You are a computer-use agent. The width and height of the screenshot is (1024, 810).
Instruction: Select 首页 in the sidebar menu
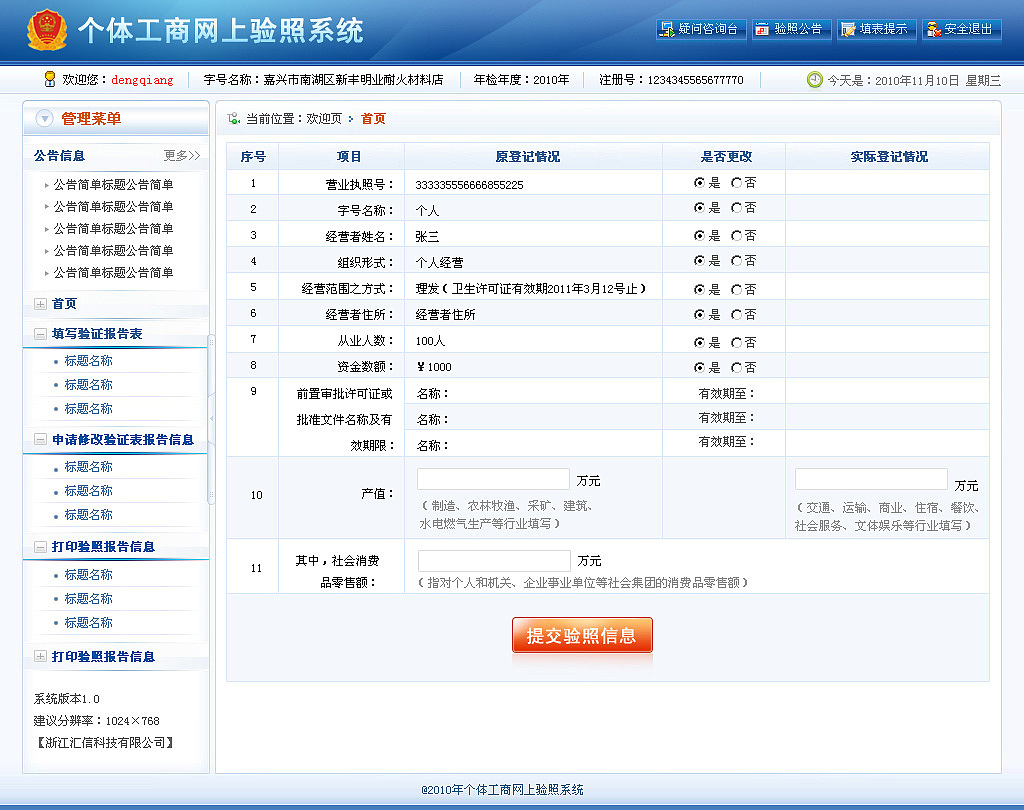tap(65, 304)
